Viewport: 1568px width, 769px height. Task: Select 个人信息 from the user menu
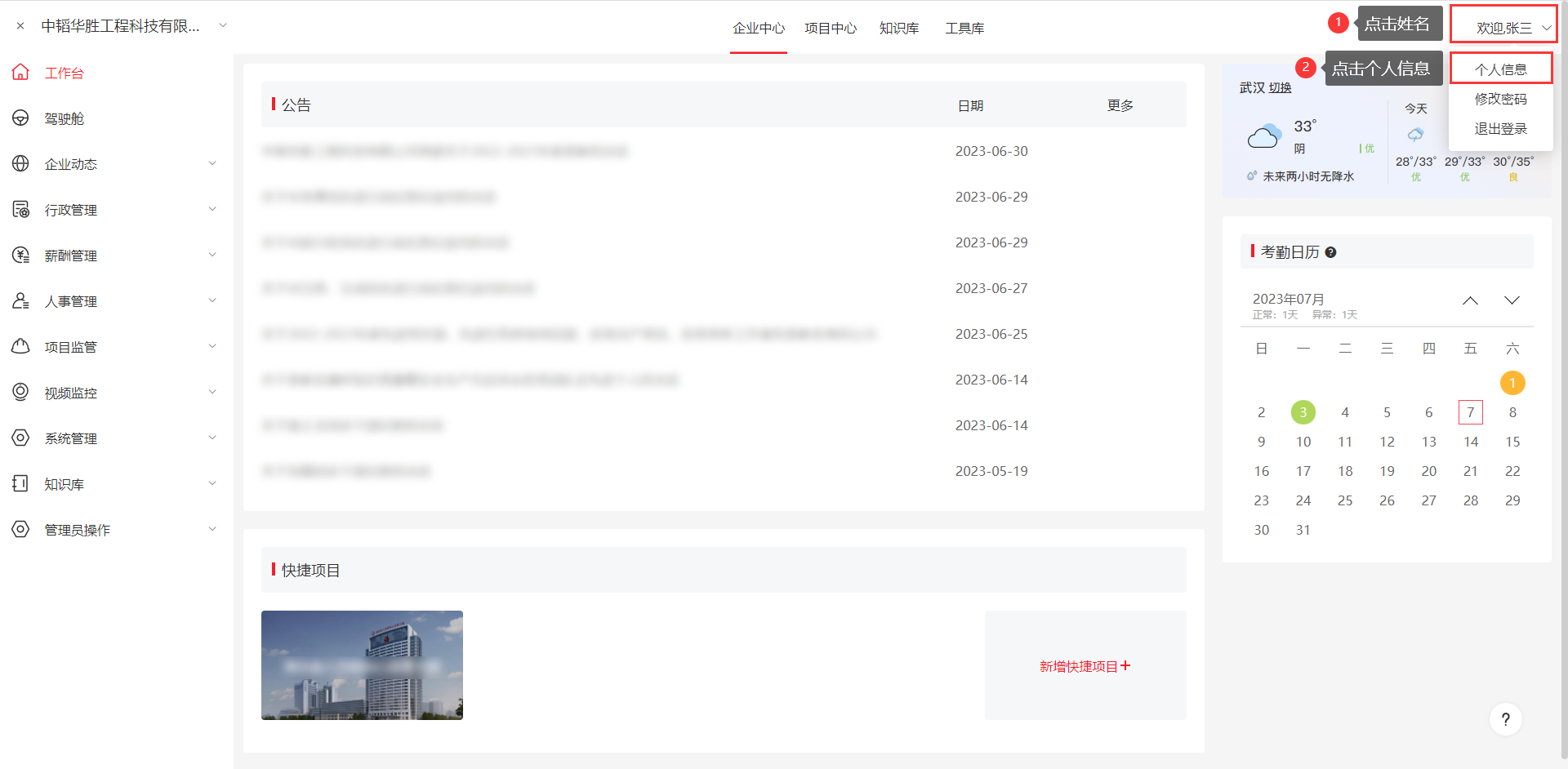[x=1500, y=69]
